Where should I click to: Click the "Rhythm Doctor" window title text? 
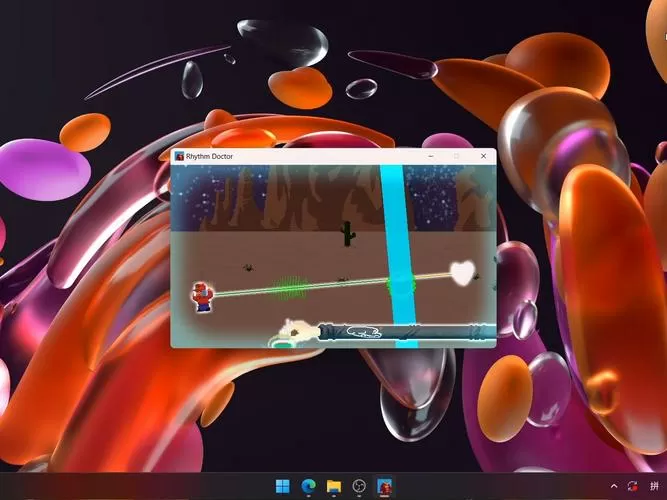[209, 156]
